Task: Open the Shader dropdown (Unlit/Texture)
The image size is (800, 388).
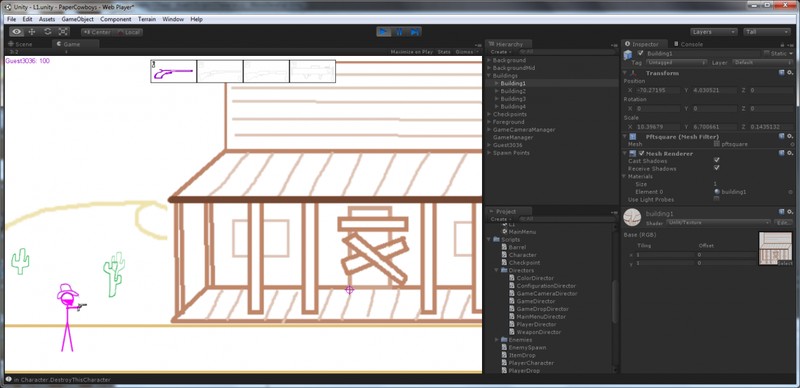Action: click(x=718, y=223)
